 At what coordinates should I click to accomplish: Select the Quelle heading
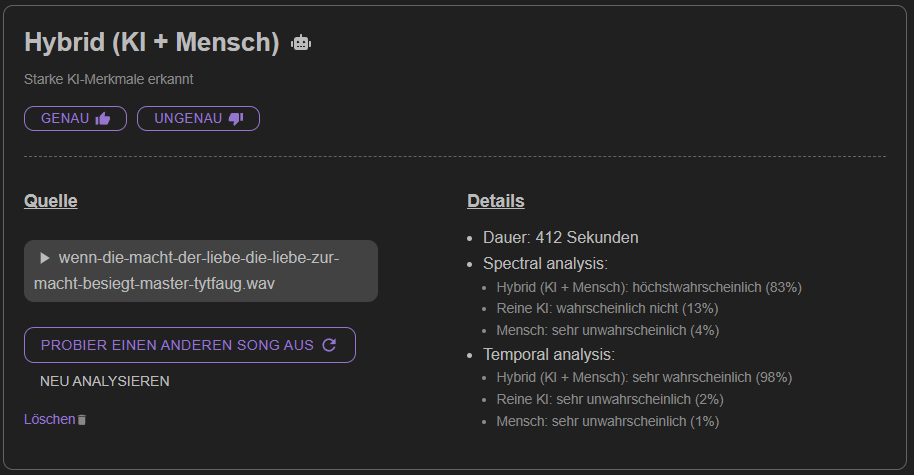51,200
